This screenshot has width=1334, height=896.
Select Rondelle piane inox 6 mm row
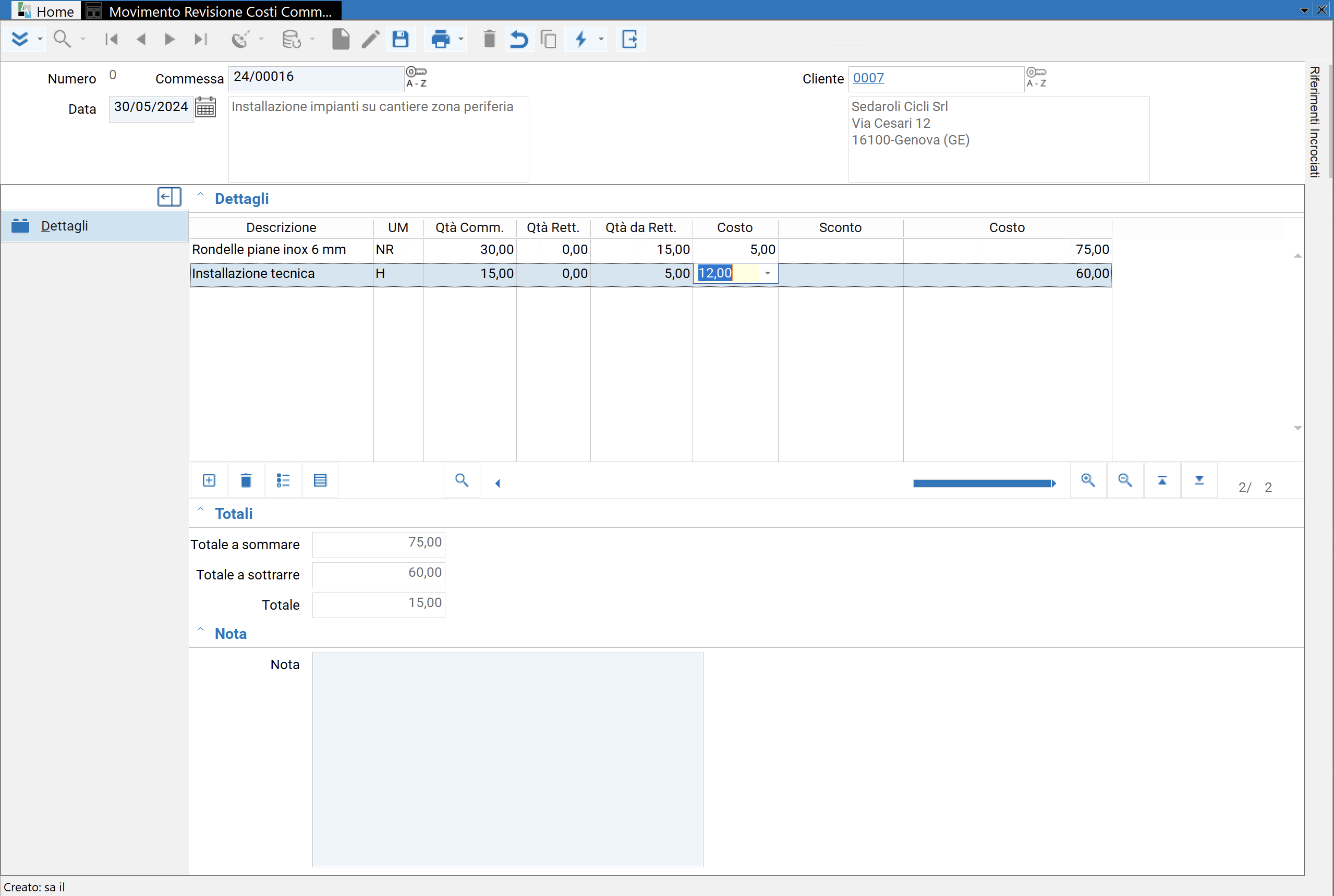point(650,250)
